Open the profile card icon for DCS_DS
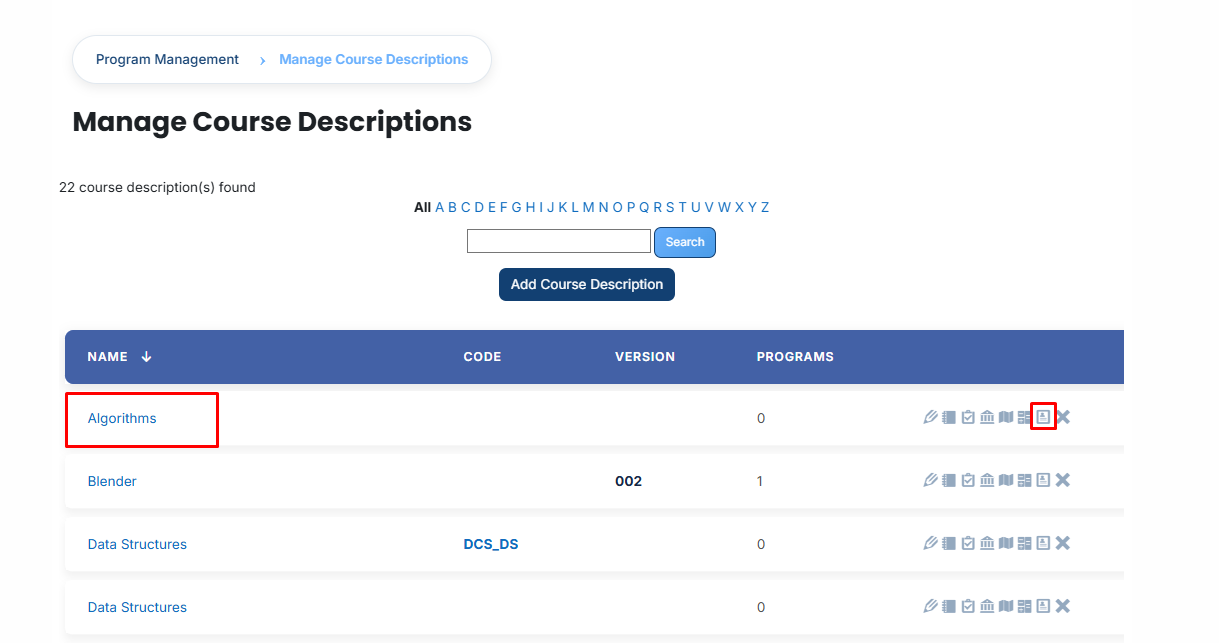The height and width of the screenshot is (643, 1219). tap(1043, 543)
